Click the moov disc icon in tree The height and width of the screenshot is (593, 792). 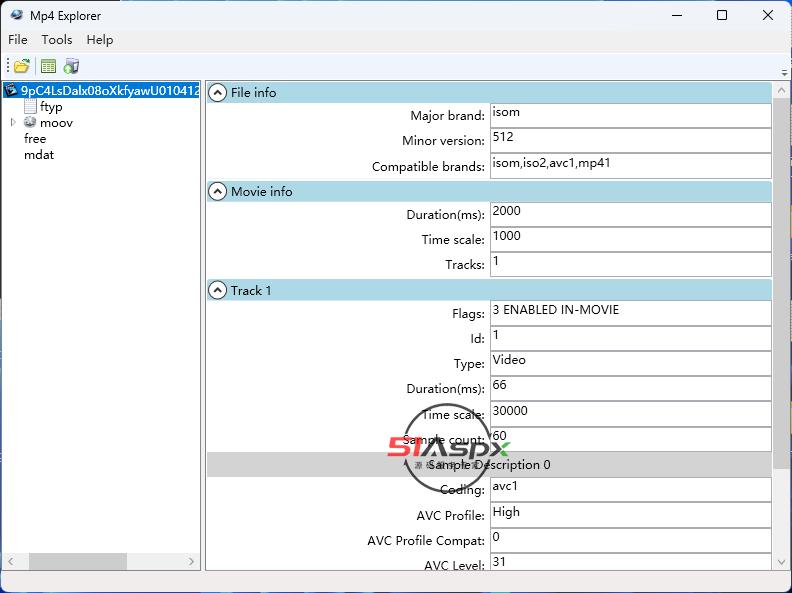30,122
